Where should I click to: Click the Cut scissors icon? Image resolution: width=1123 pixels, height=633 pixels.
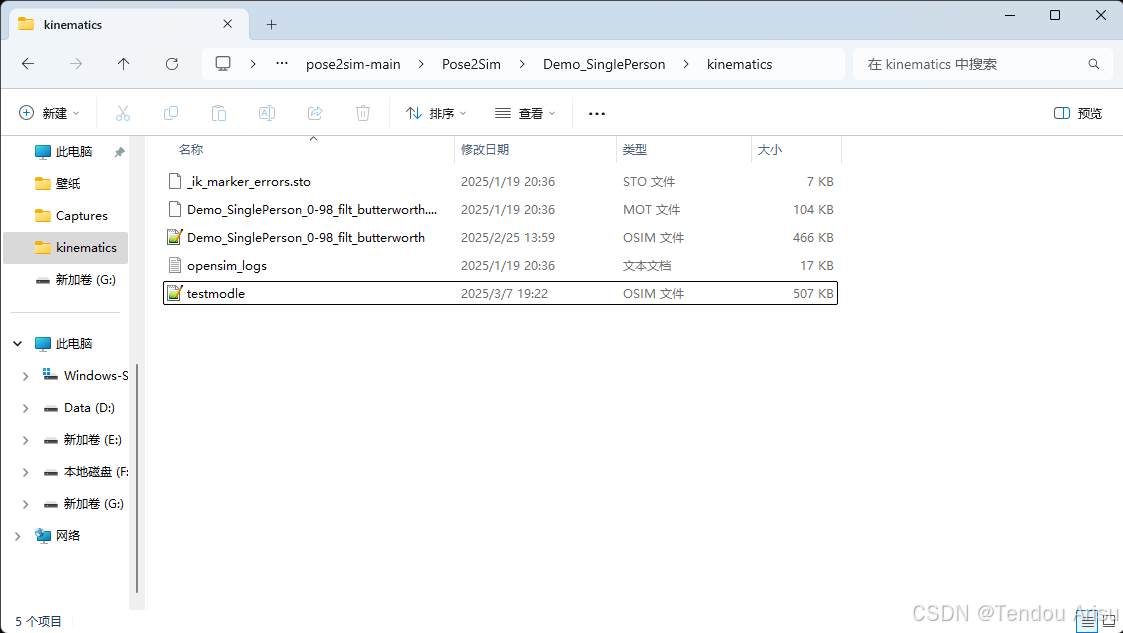123,113
